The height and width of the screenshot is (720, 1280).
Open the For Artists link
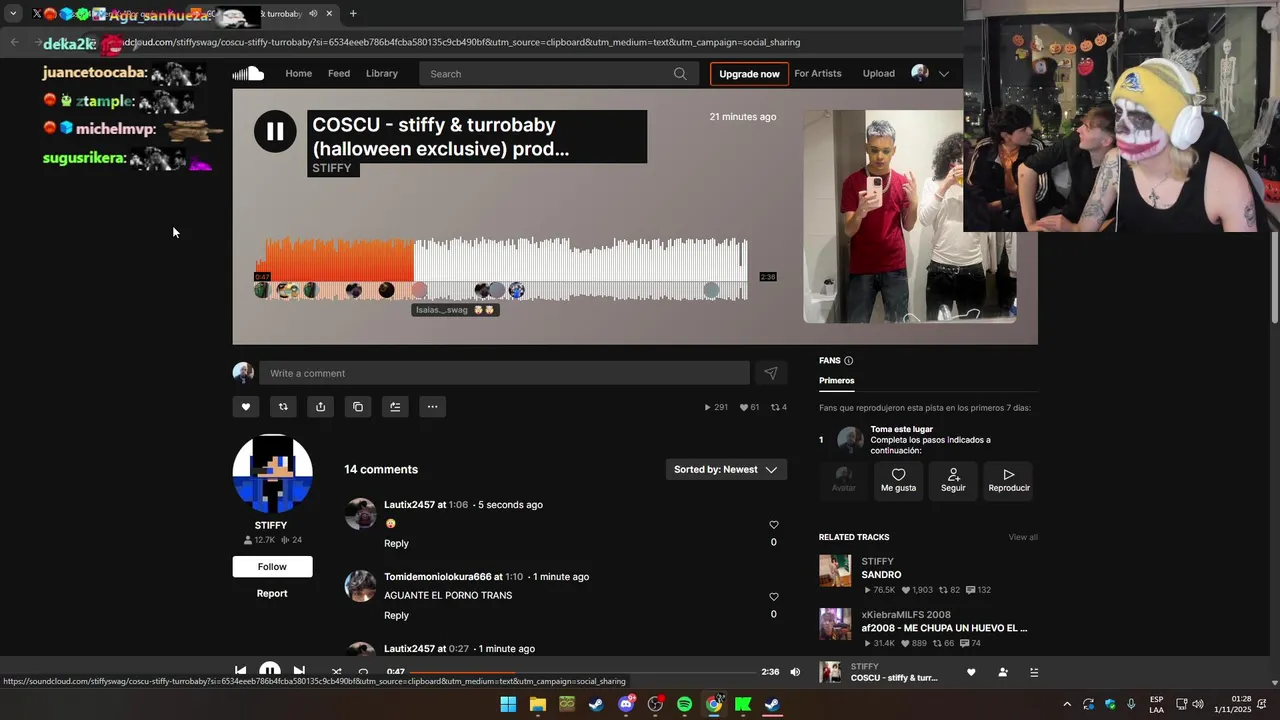pyautogui.click(x=818, y=73)
